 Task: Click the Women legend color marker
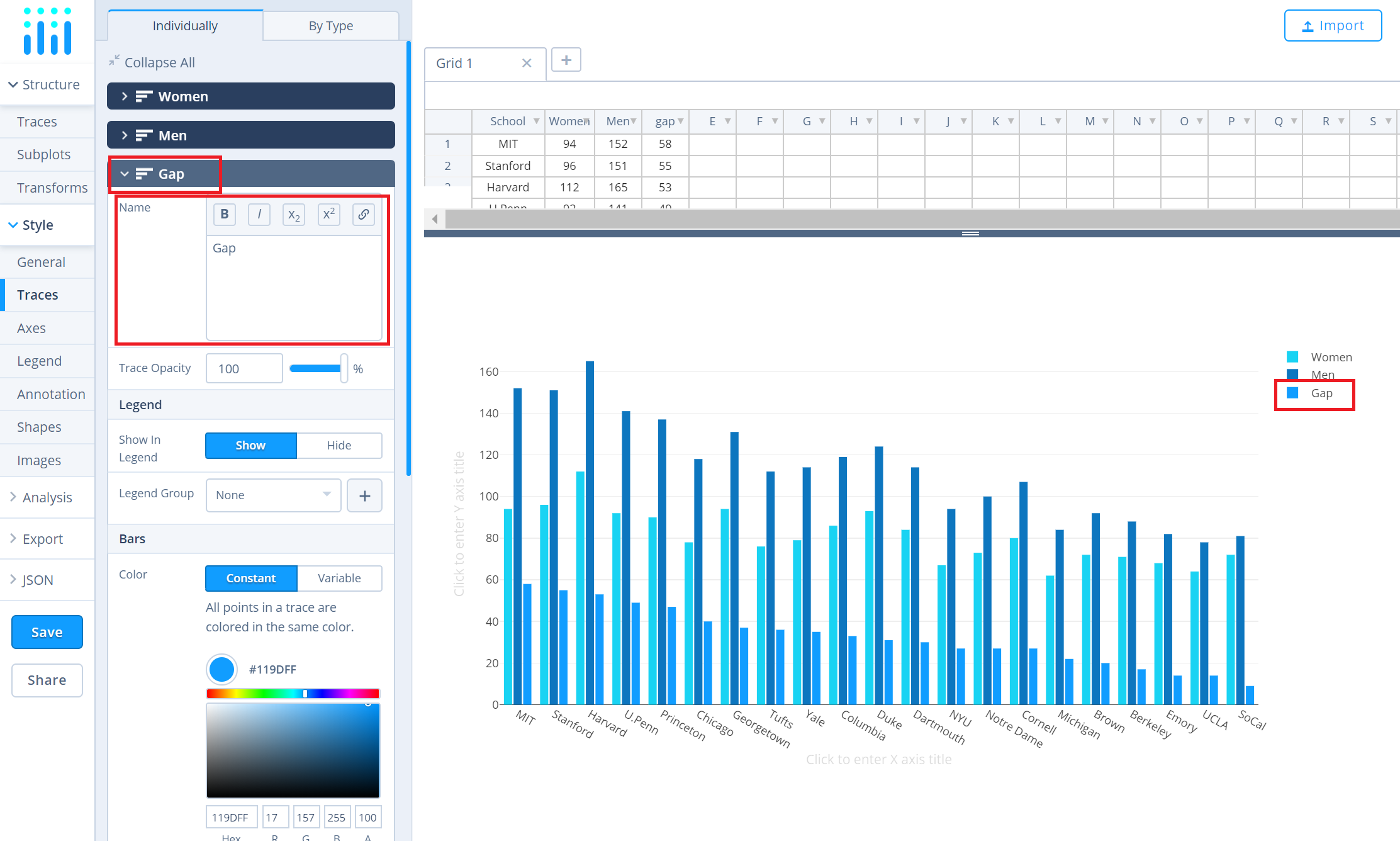(1292, 357)
